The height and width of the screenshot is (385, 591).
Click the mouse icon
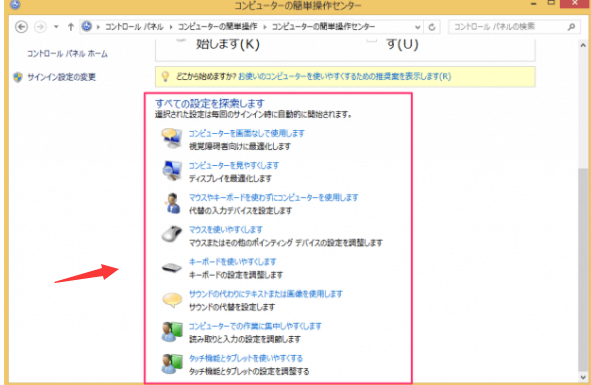[x=172, y=234]
